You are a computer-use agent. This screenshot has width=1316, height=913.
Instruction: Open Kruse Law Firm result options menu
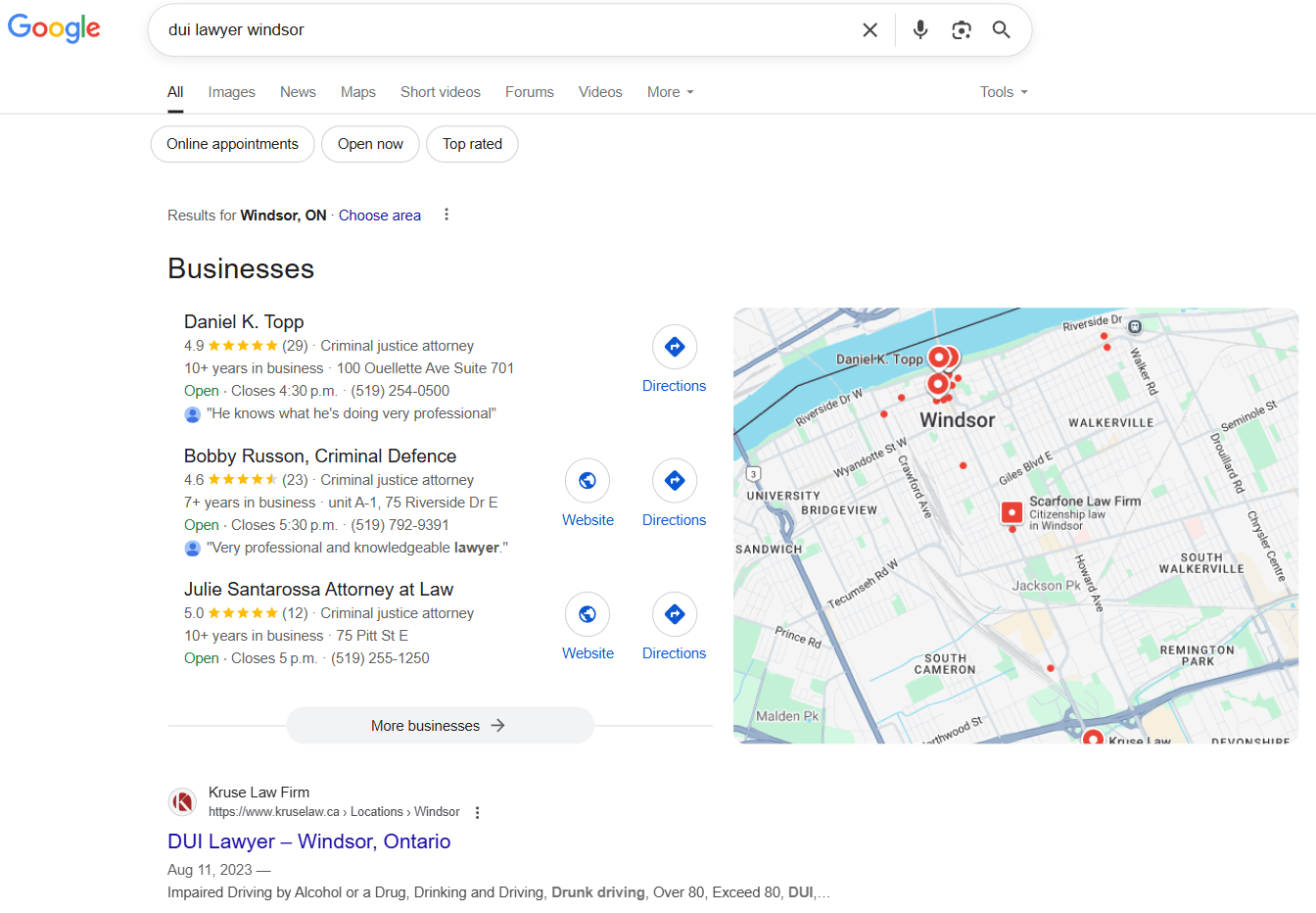[x=477, y=812]
